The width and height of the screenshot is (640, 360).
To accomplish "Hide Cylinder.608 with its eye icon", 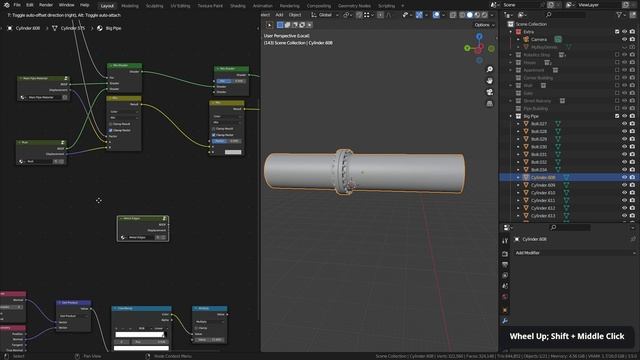I will (x=624, y=177).
